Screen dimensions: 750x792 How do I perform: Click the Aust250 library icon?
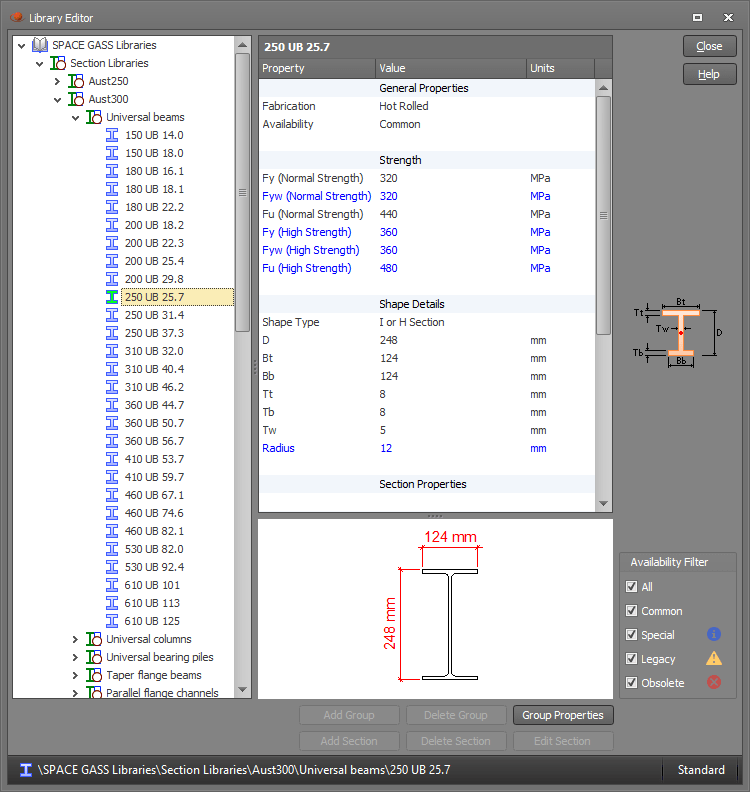76,81
